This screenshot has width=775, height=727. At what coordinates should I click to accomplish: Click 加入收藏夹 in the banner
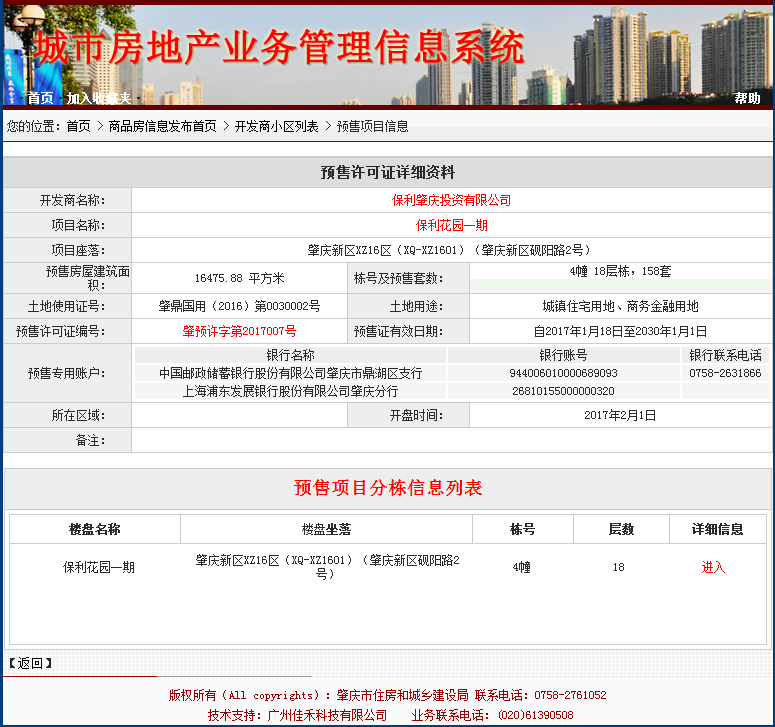pos(98,98)
